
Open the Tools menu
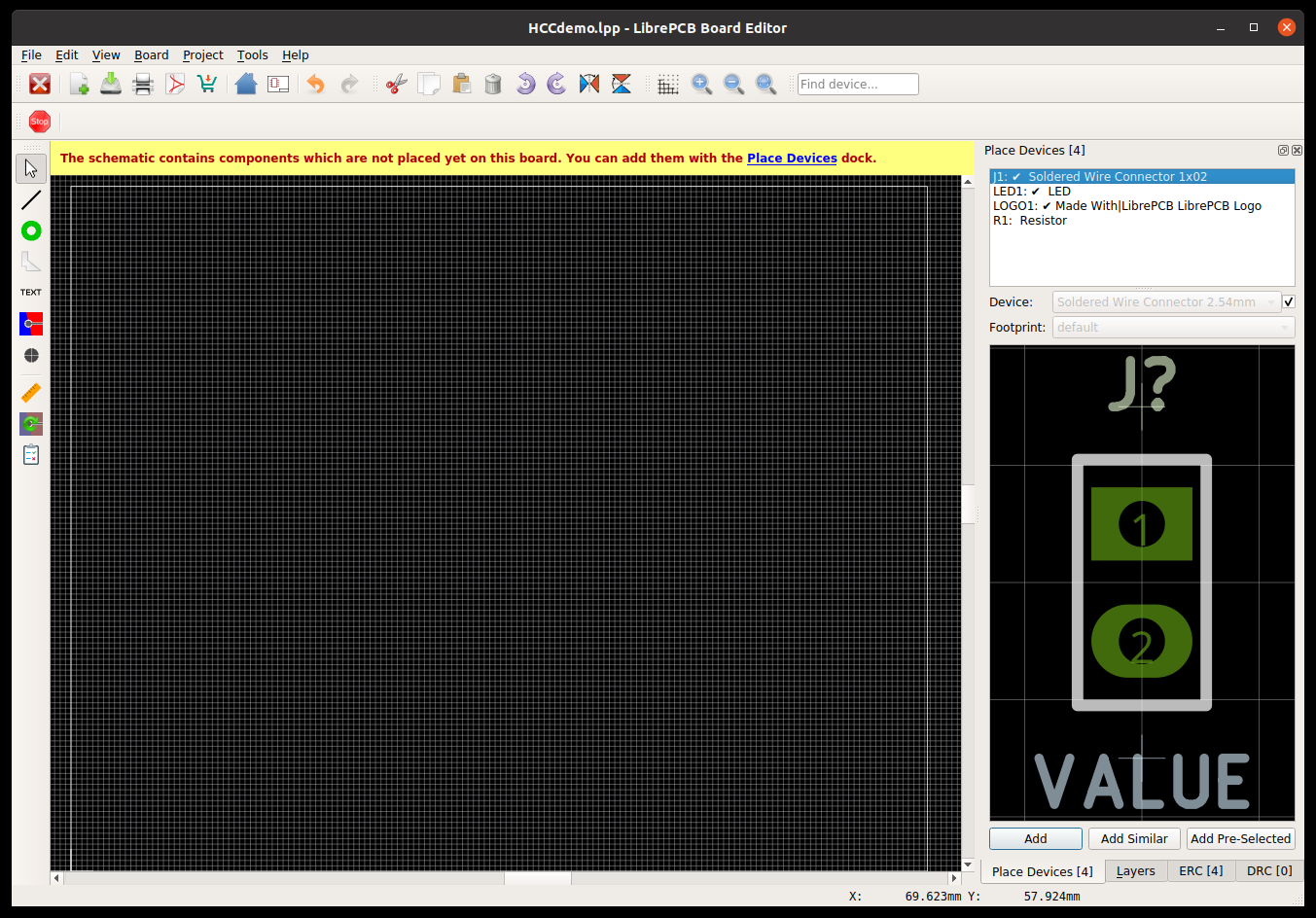point(253,55)
